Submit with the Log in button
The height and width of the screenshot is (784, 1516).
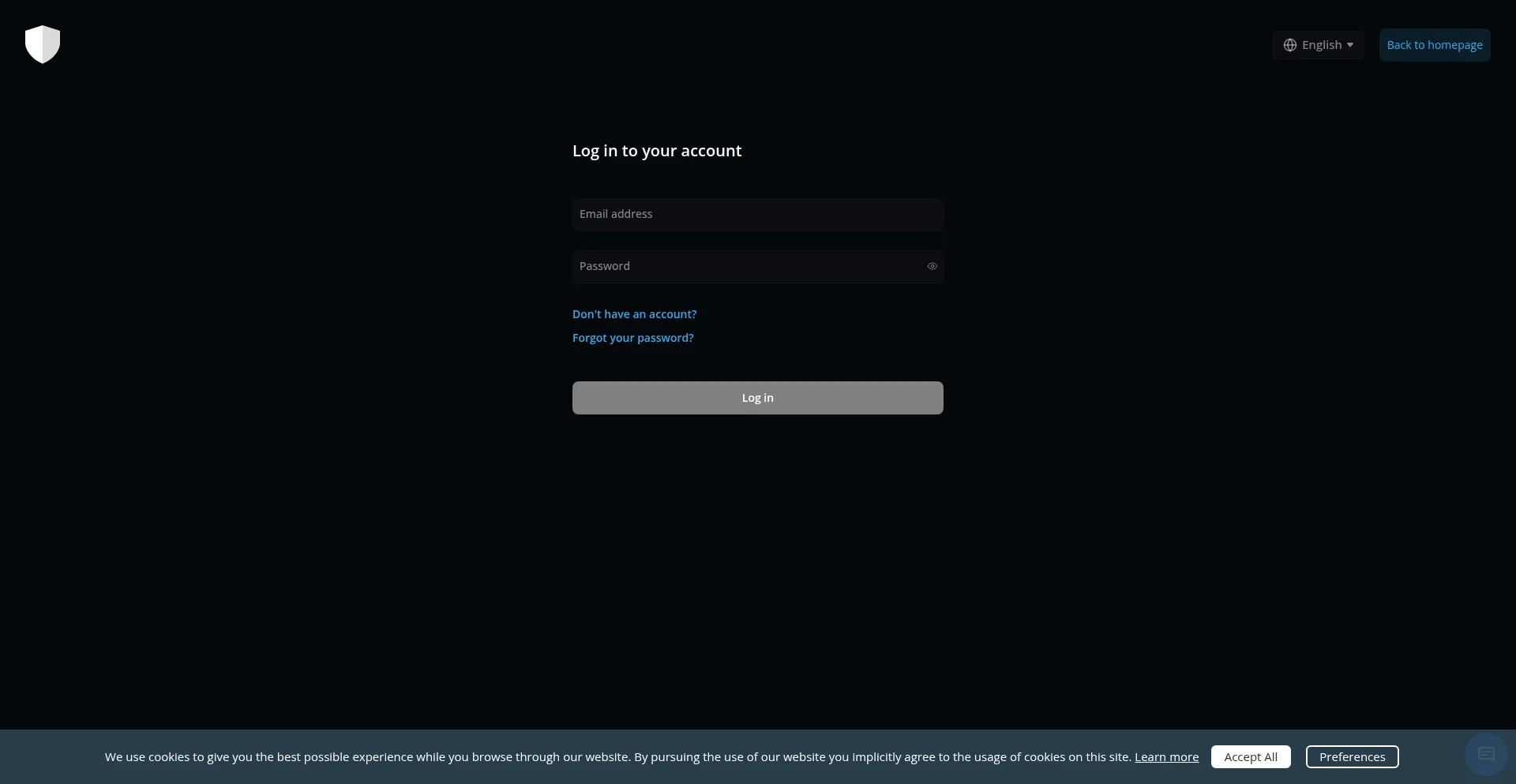(x=758, y=398)
